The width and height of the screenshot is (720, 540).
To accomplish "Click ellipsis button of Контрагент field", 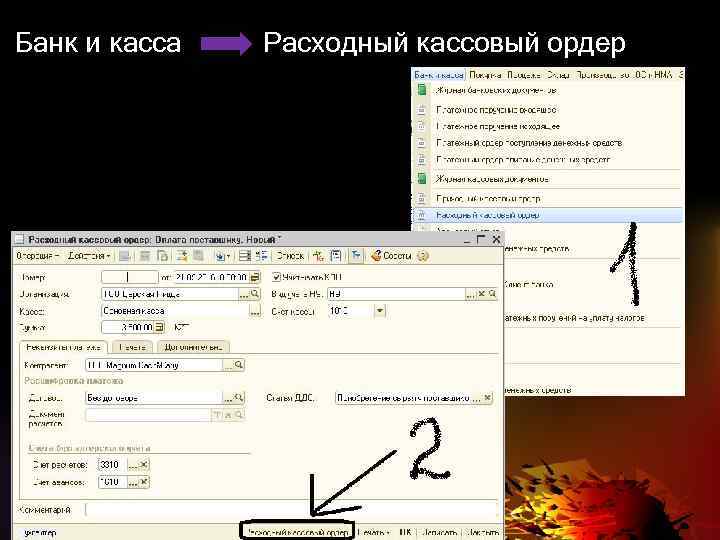I will pyautogui.click(x=228, y=365).
